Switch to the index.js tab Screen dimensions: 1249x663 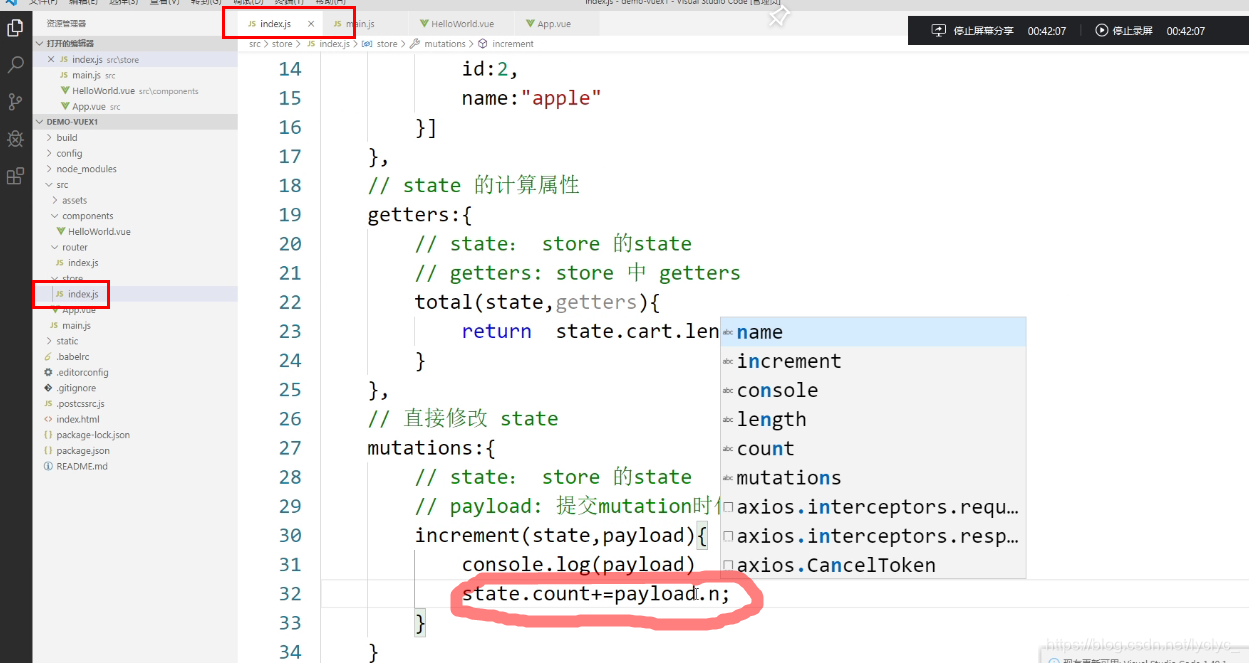[x=275, y=23]
